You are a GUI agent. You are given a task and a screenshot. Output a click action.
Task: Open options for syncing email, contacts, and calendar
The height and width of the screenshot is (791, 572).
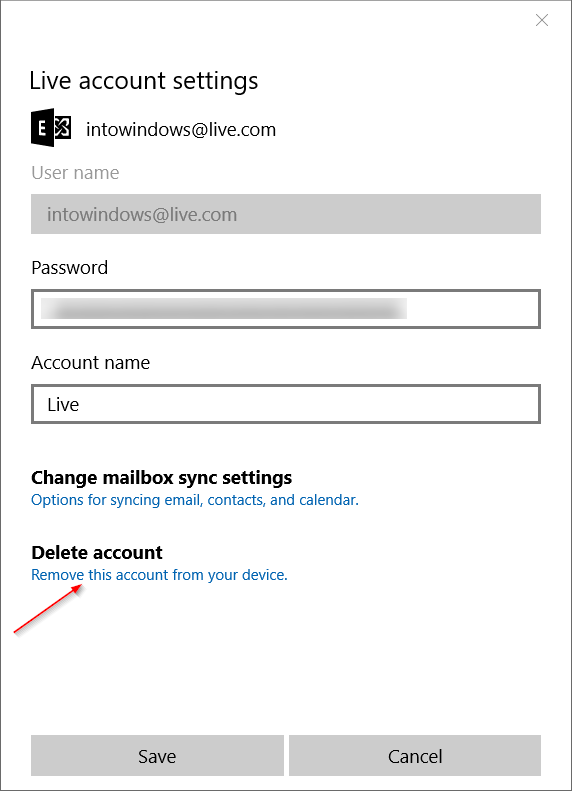pyautogui.click(x=195, y=500)
